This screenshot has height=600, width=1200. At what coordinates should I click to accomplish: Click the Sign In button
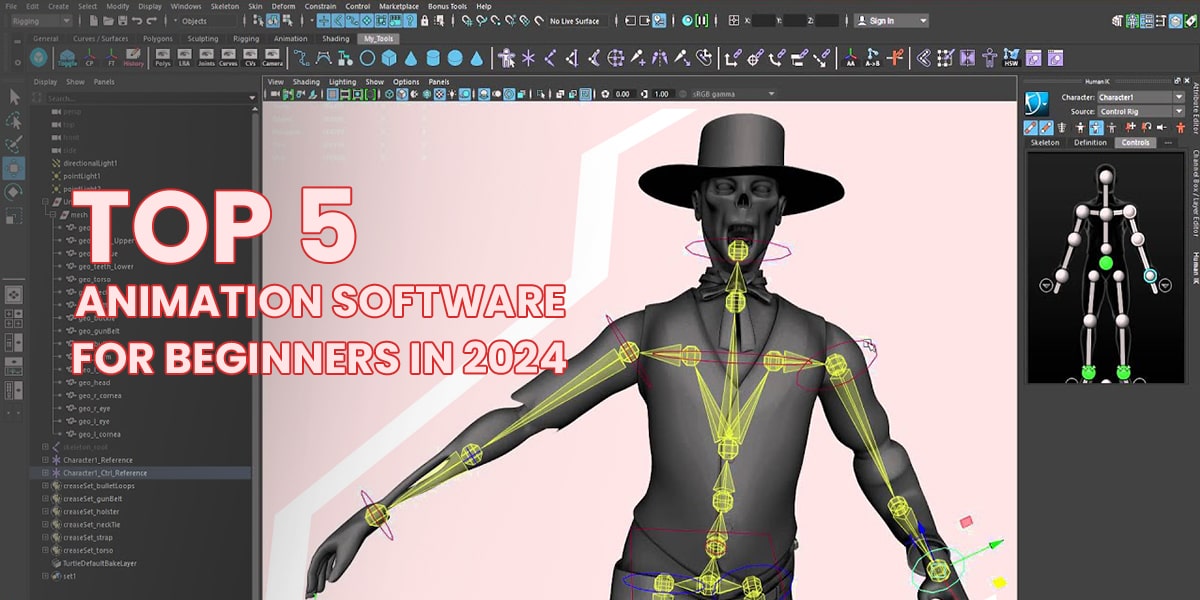pos(880,18)
